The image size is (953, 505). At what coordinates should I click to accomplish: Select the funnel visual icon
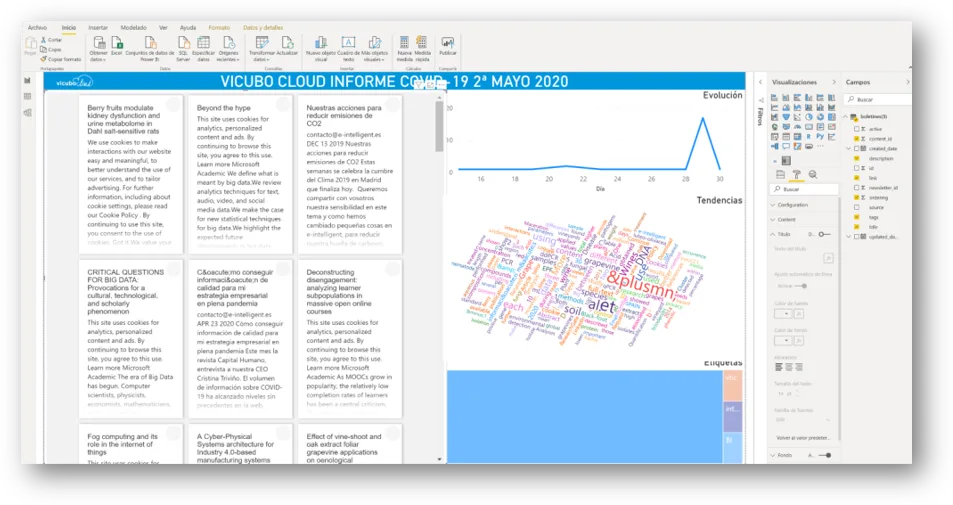pyautogui.click(x=786, y=117)
